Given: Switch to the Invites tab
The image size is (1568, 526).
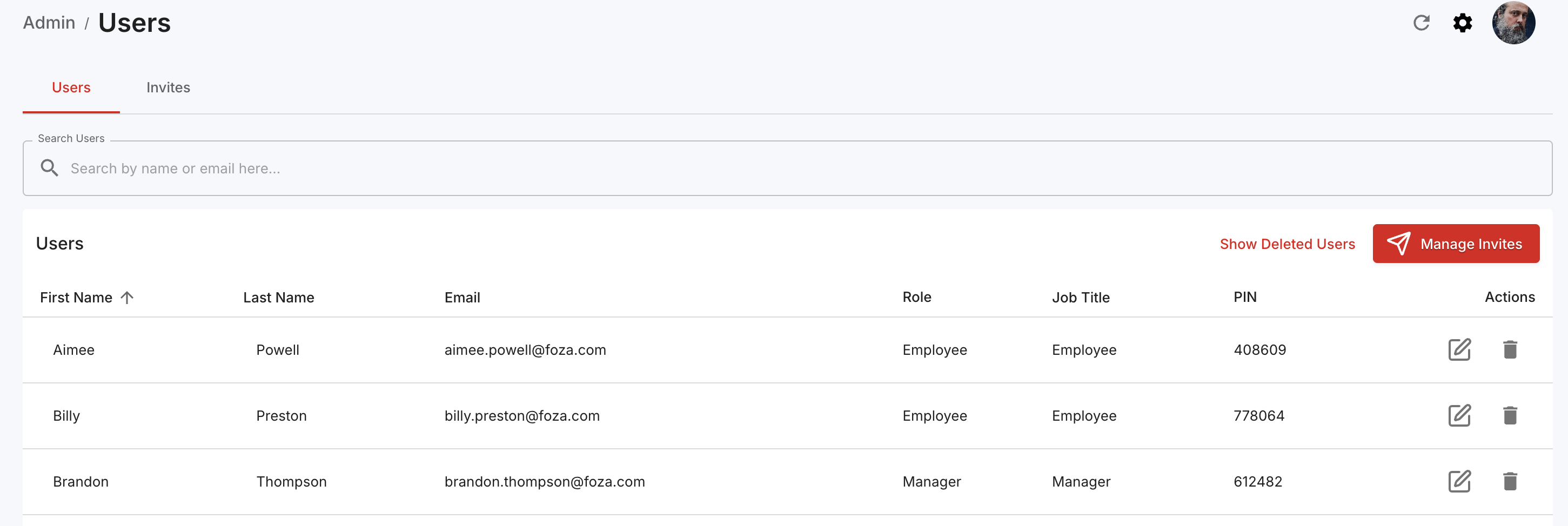Looking at the screenshot, I should [168, 87].
